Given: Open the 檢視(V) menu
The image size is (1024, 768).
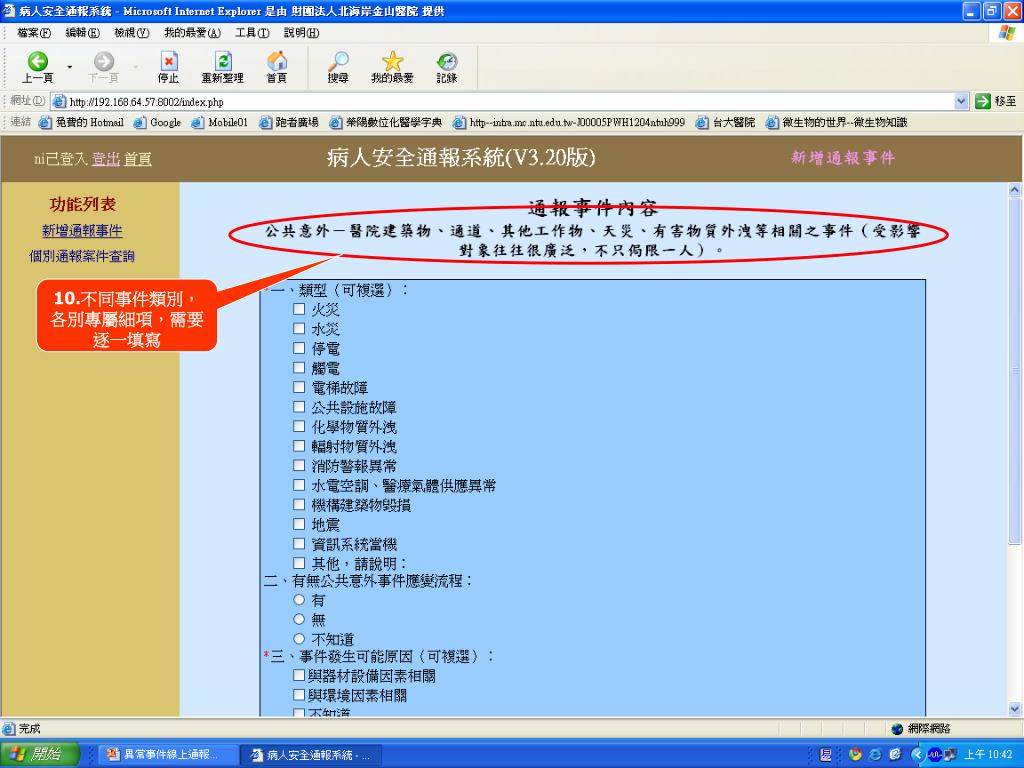Looking at the screenshot, I should pos(131,33).
